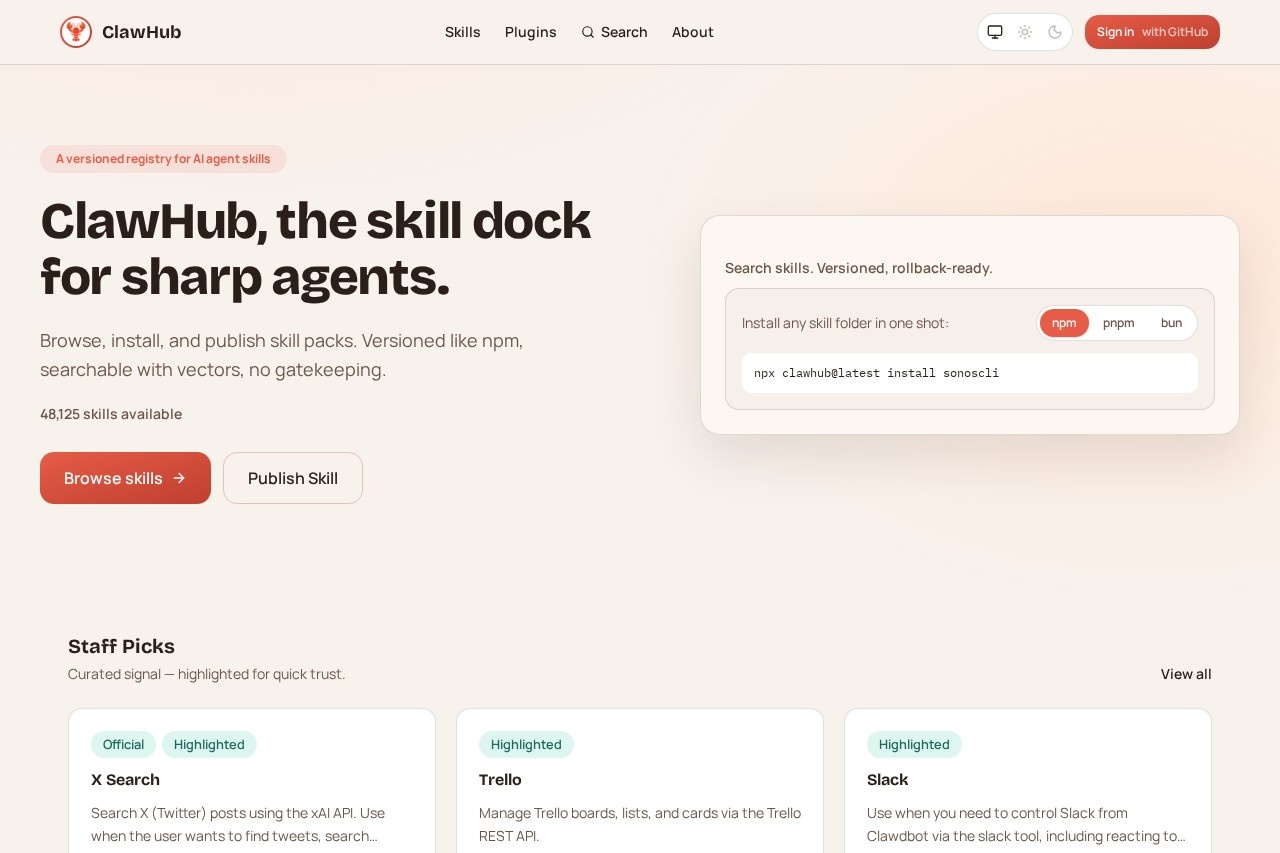Click the ClawHub brand name text
The width and height of the screenshot is (1280, 853).
(x=142, y=32)
